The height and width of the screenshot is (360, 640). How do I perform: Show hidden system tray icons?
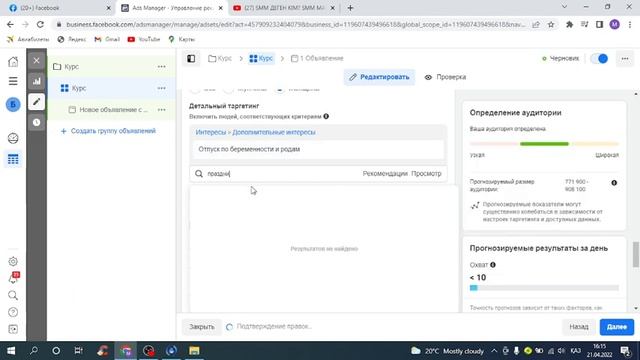click(494, 351)
